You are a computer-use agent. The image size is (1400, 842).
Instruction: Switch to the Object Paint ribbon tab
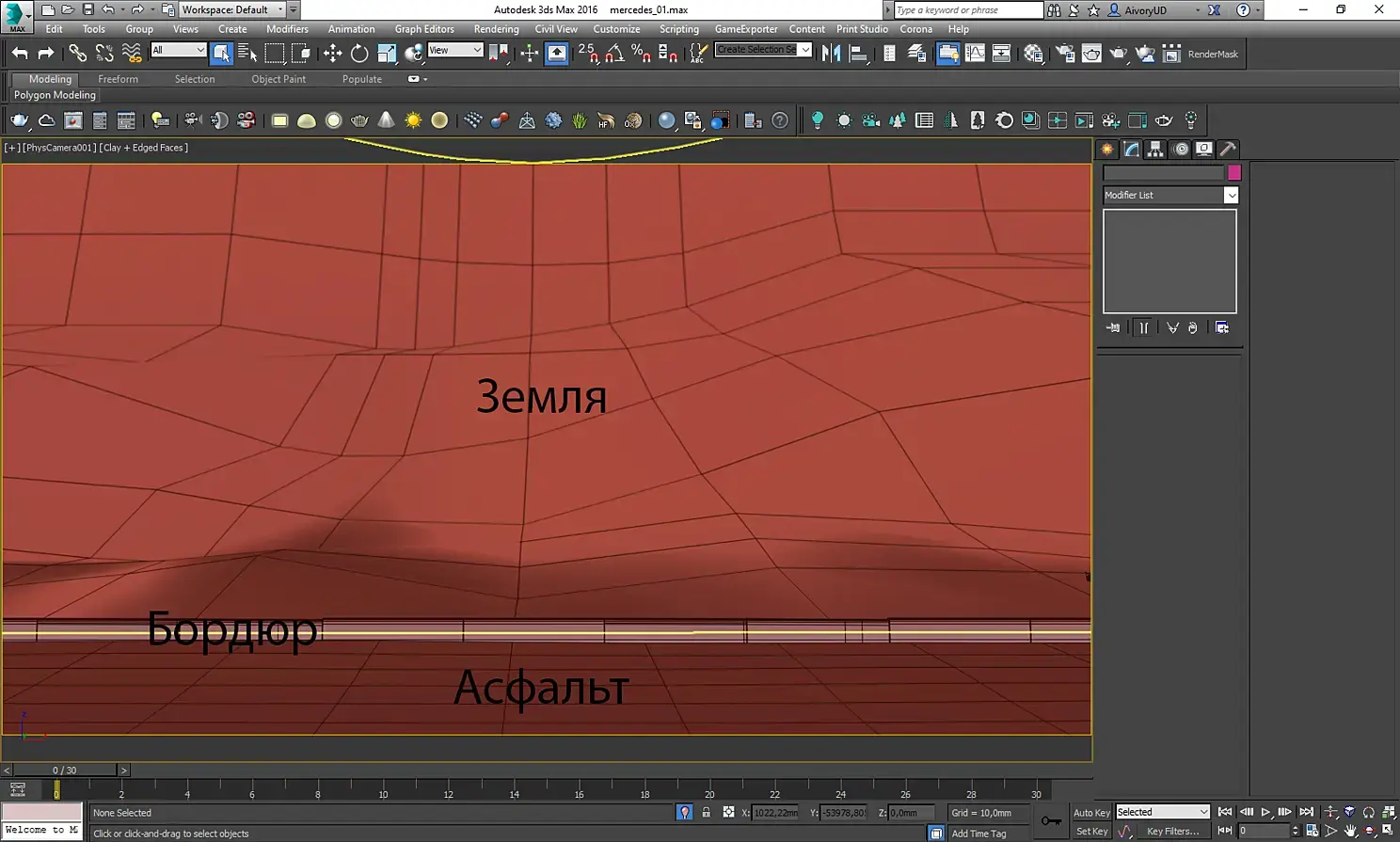tap(278, 79)
